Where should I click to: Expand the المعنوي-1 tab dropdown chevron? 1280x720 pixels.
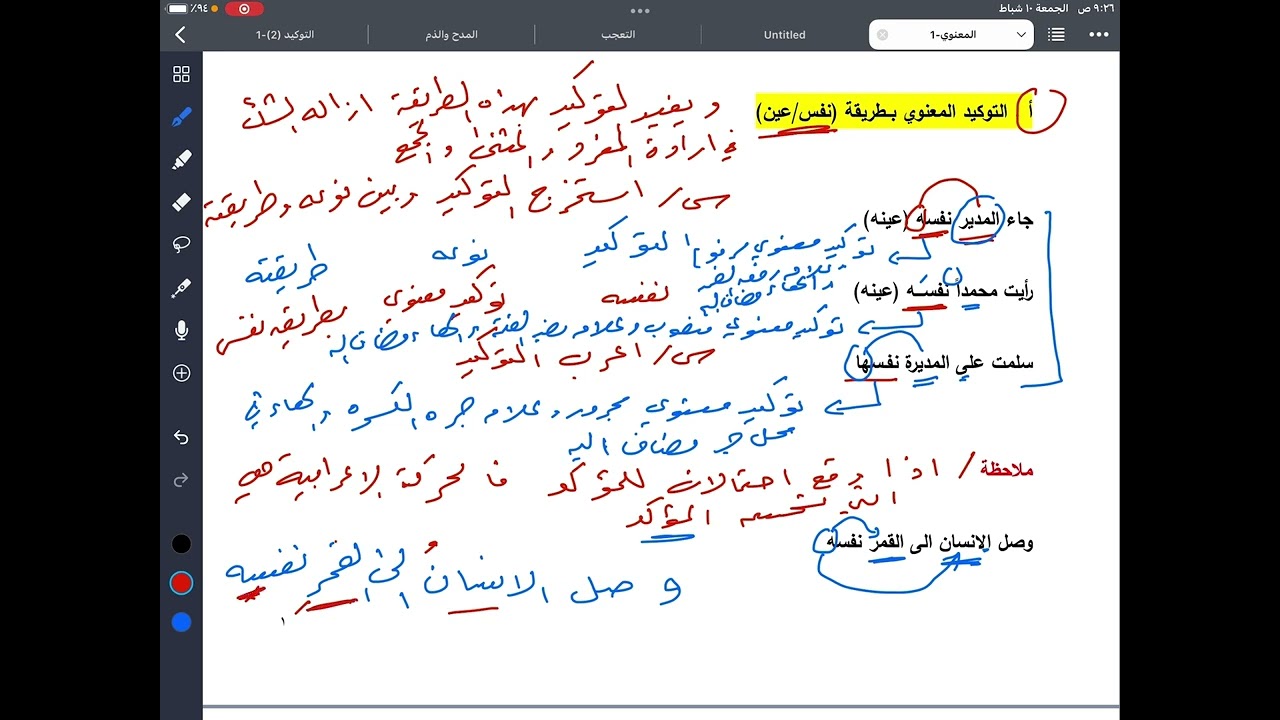click(1021, 34)
